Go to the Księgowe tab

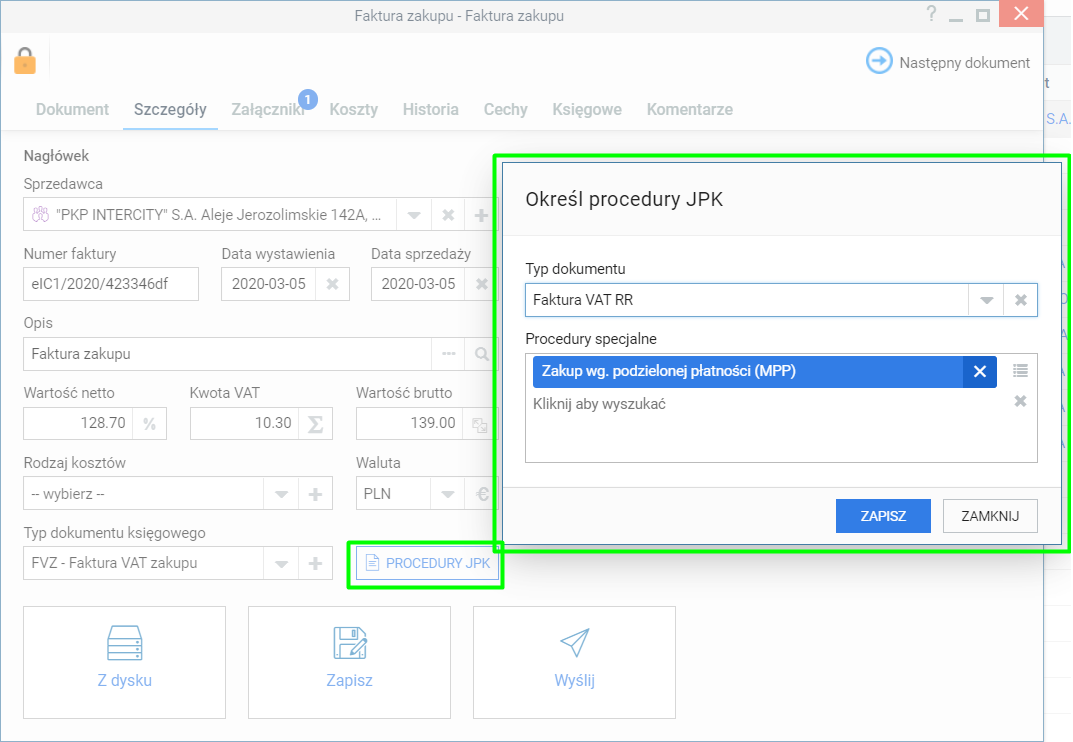coord(587,110)
